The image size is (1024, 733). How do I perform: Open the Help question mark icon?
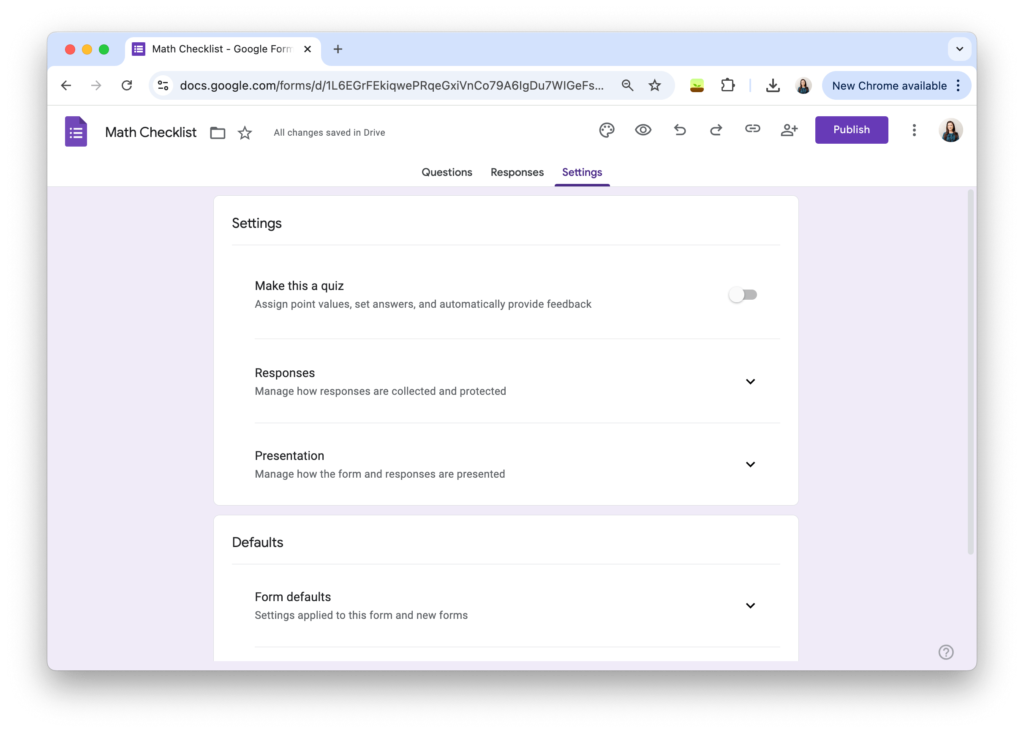point(945,651)
